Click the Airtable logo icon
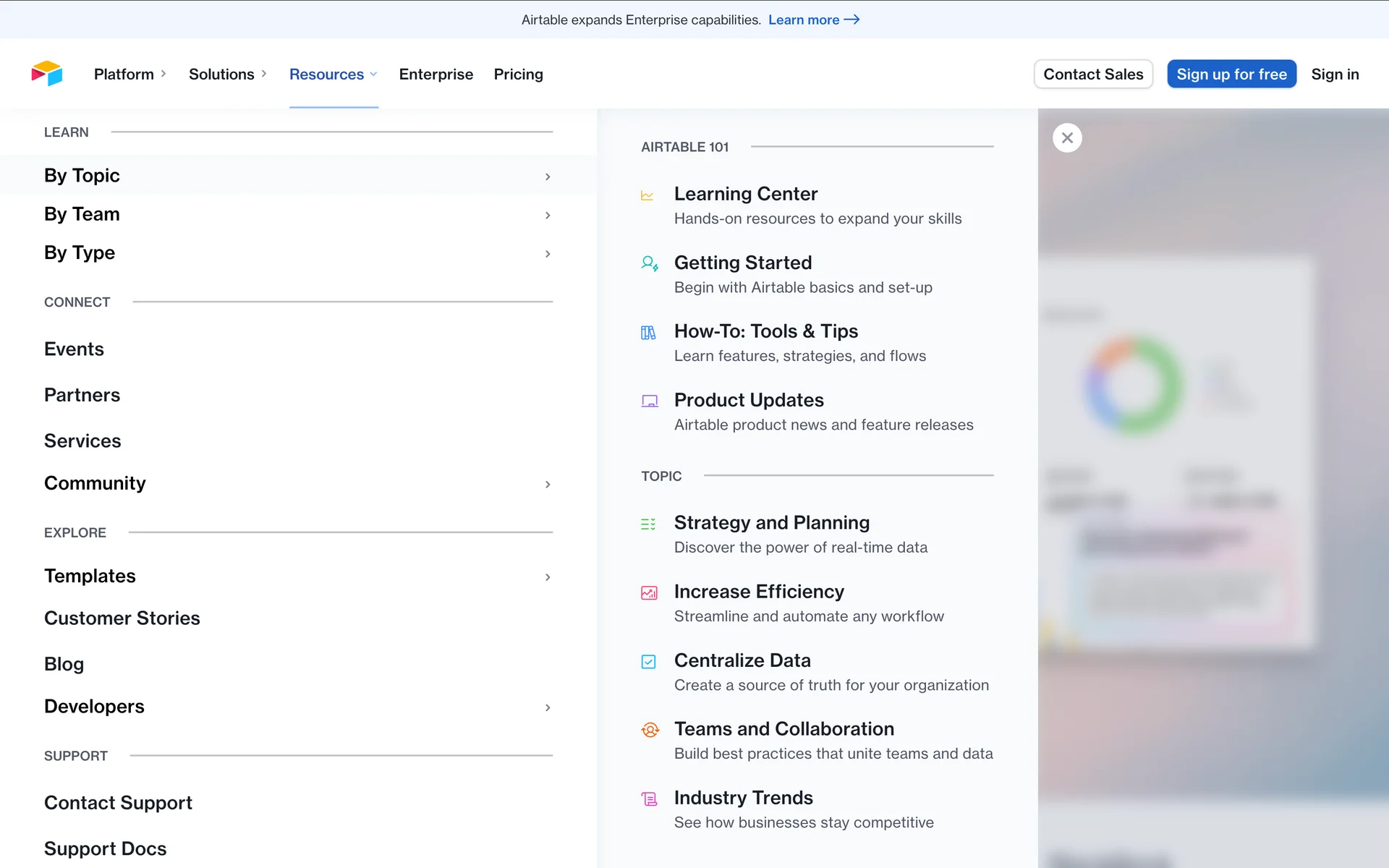Image resolution: width=1389 pixels, height=868 pixels. coord(47,74)
